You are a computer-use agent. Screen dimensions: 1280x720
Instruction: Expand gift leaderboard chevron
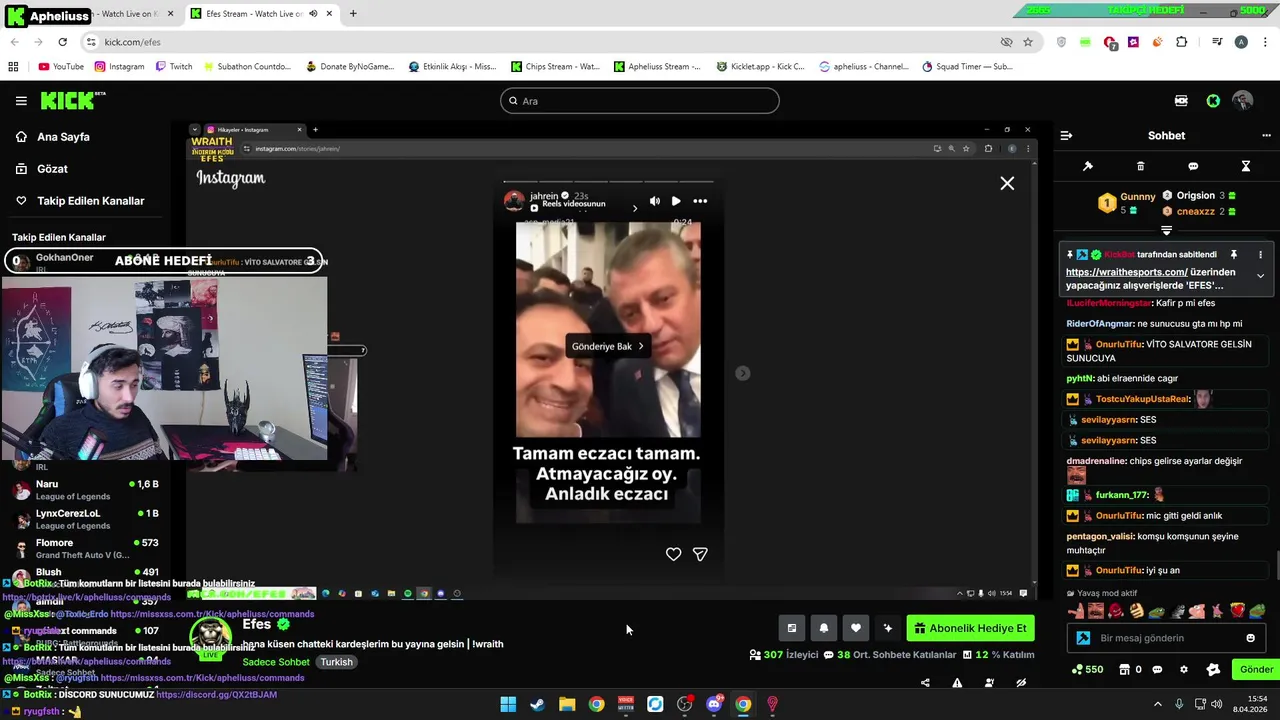(x=1166, y=230)
